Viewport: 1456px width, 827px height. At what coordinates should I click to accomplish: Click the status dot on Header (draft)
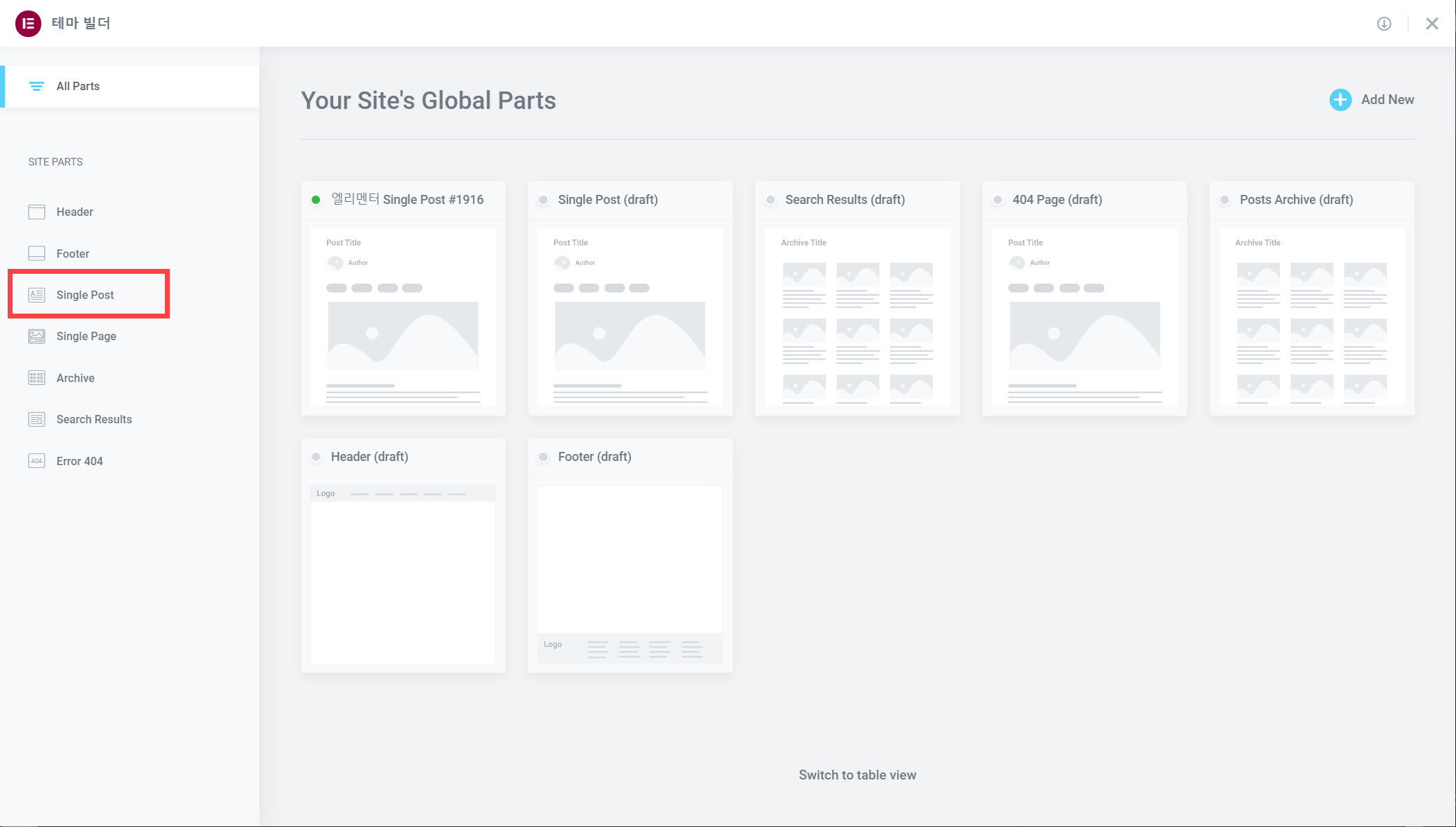click(316, 457)
